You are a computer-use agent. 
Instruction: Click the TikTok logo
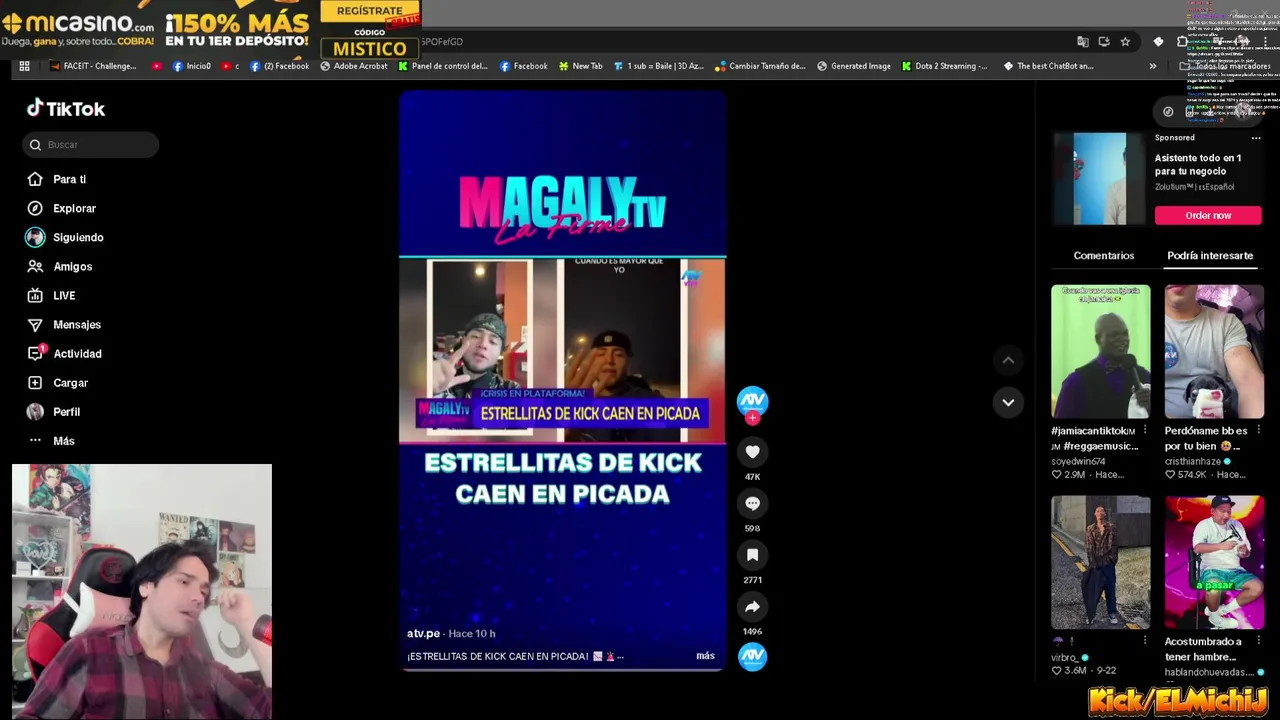pos(66,108)
